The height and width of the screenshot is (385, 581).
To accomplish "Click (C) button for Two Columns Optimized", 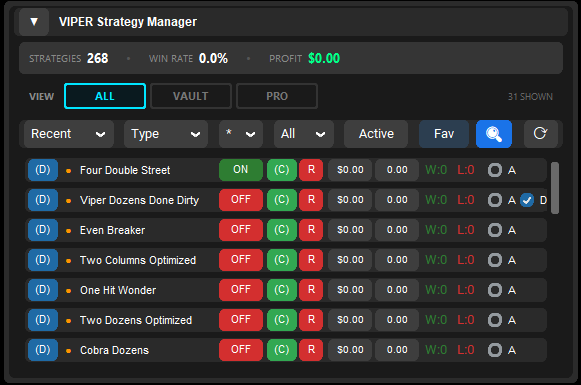I will point(282,260).
